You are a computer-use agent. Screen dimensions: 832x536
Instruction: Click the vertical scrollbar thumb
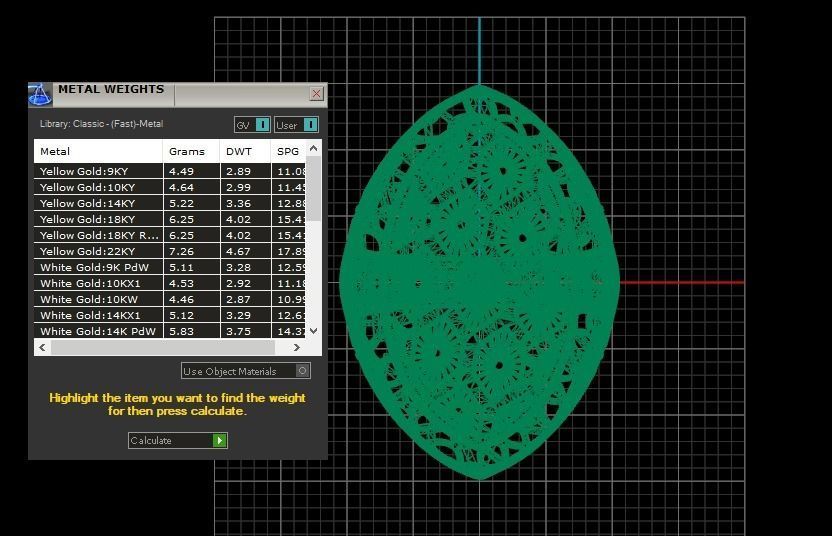[314, 189]
